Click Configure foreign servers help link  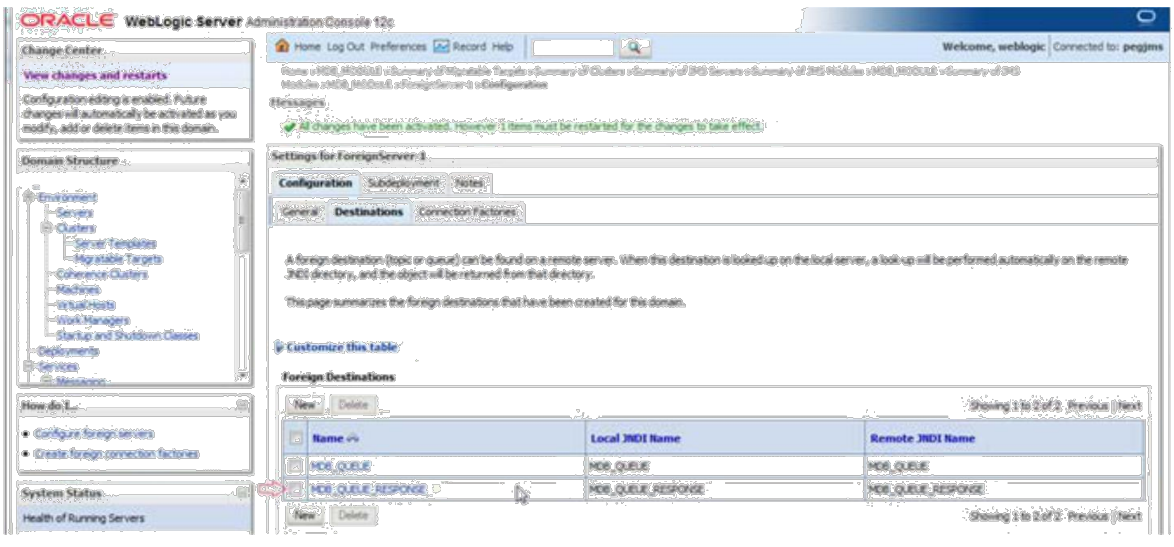coord(94,434)
